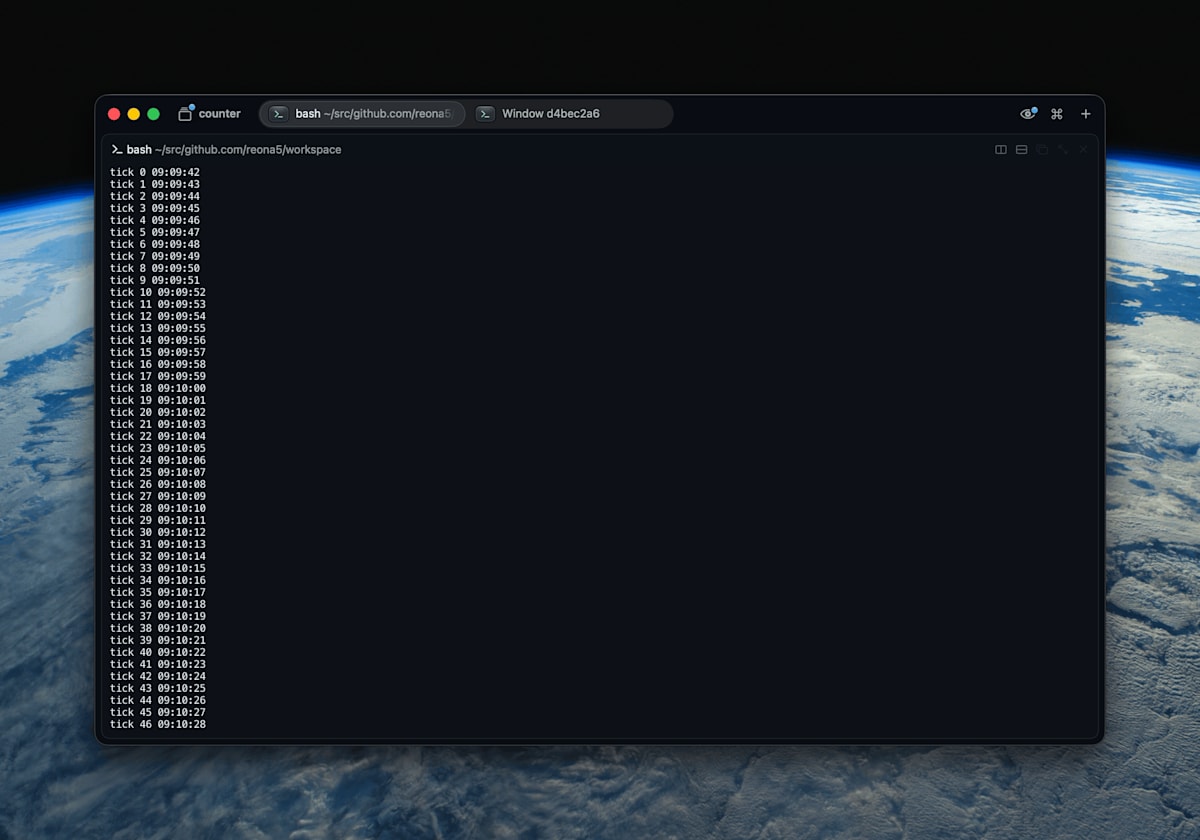Switch to the Window d4bec2a6 tab
The width and height of the screenshot is (1200, 840).
[x=570, y=114]
